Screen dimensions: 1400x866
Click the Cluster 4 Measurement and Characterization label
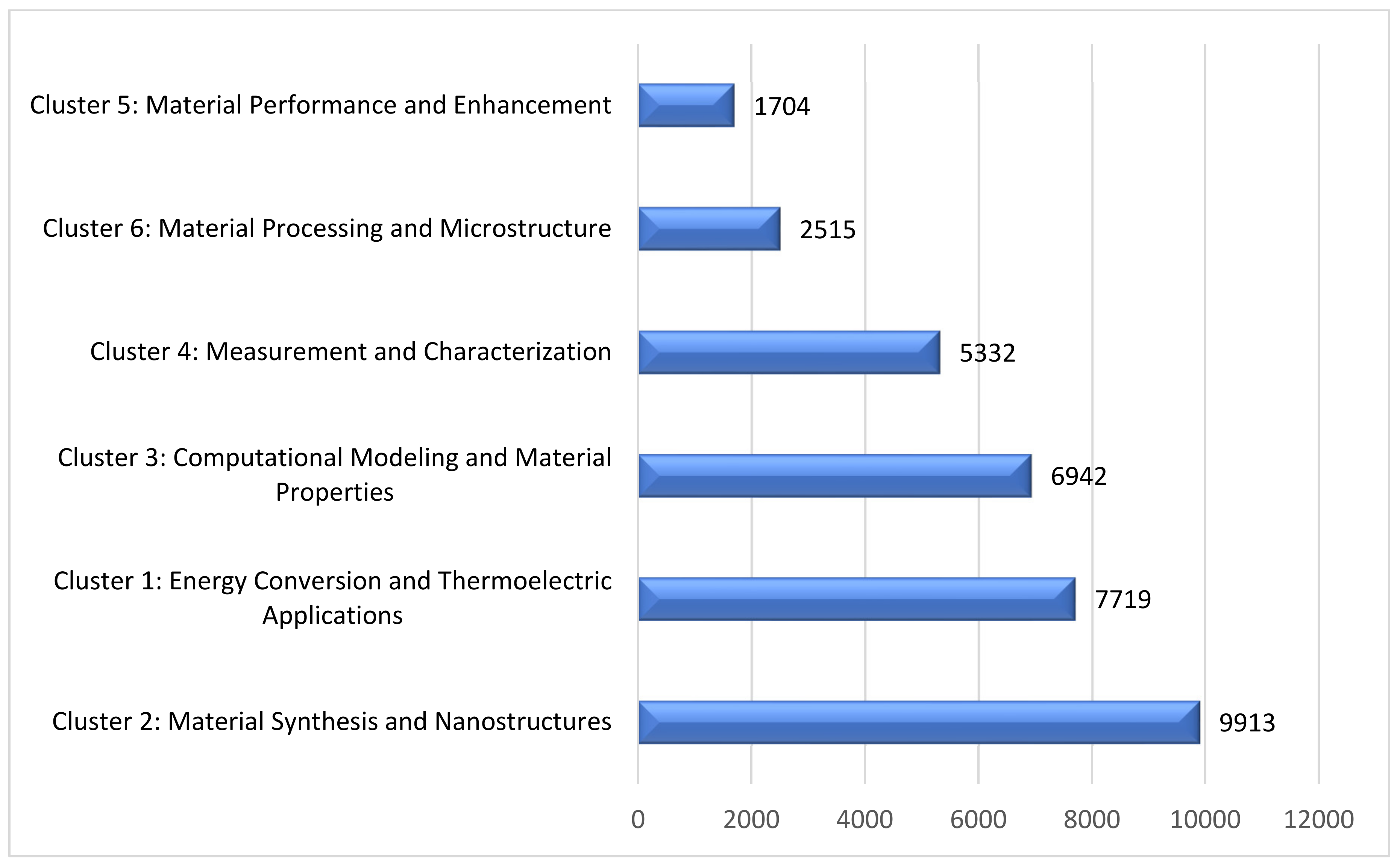coord(350,351)
